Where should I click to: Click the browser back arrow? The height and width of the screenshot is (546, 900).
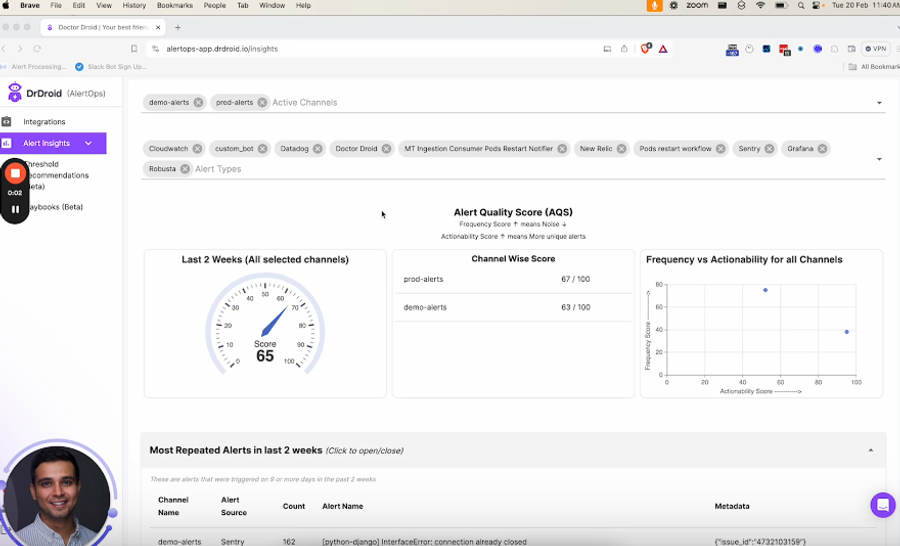pyautogui.click(x=3, y=49)
